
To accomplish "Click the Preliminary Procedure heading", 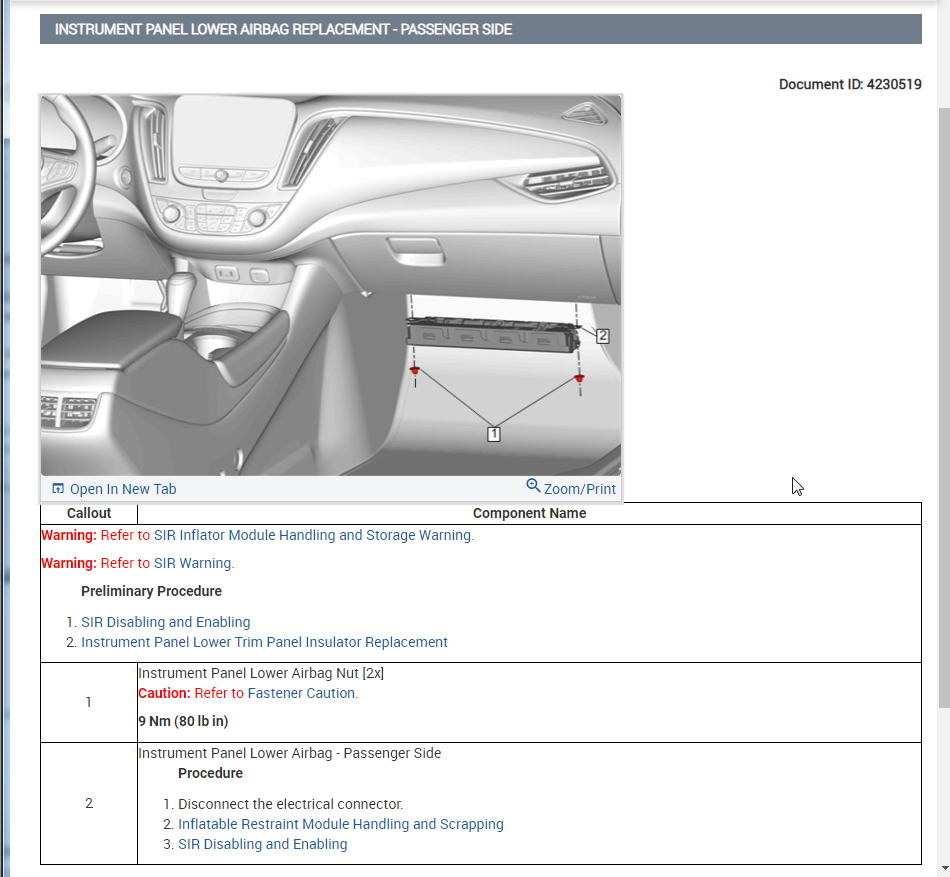I will pyautogui.click(x=151, y=591).
